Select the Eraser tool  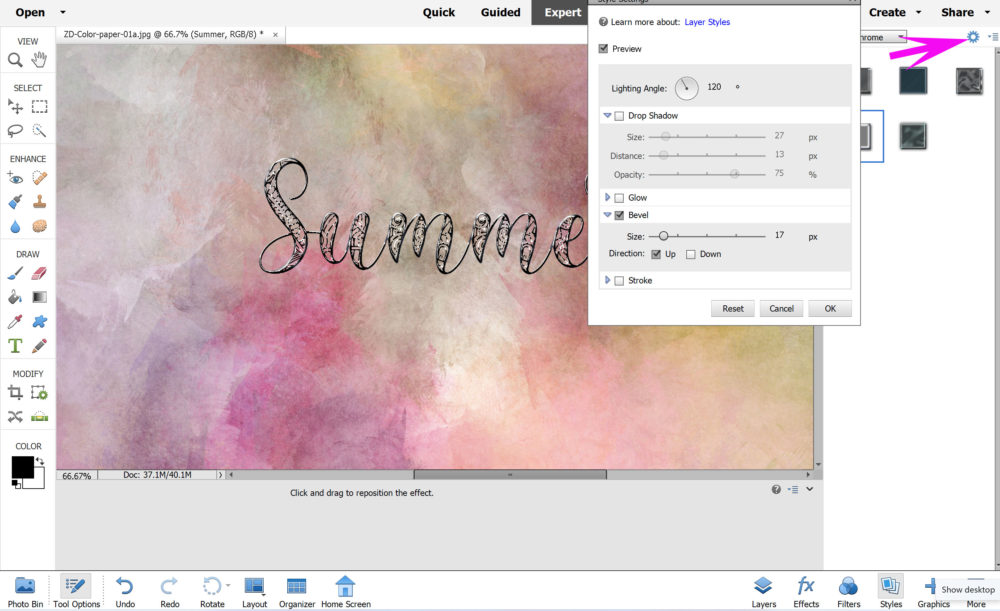point(40,274)
